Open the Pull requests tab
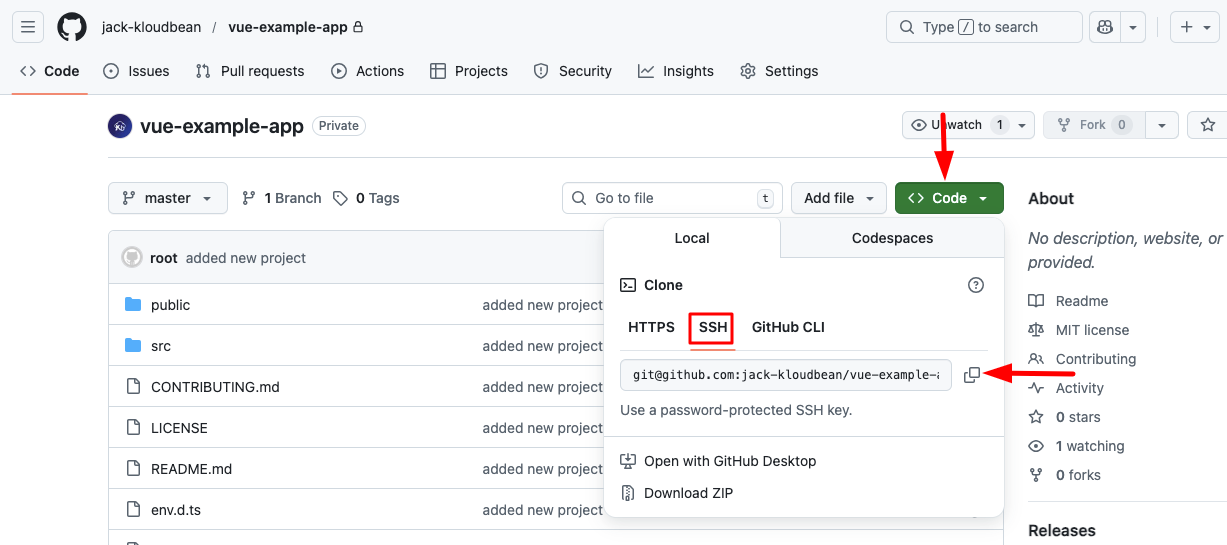Viewport: 1227px width, 545px height. pos(250,71)
